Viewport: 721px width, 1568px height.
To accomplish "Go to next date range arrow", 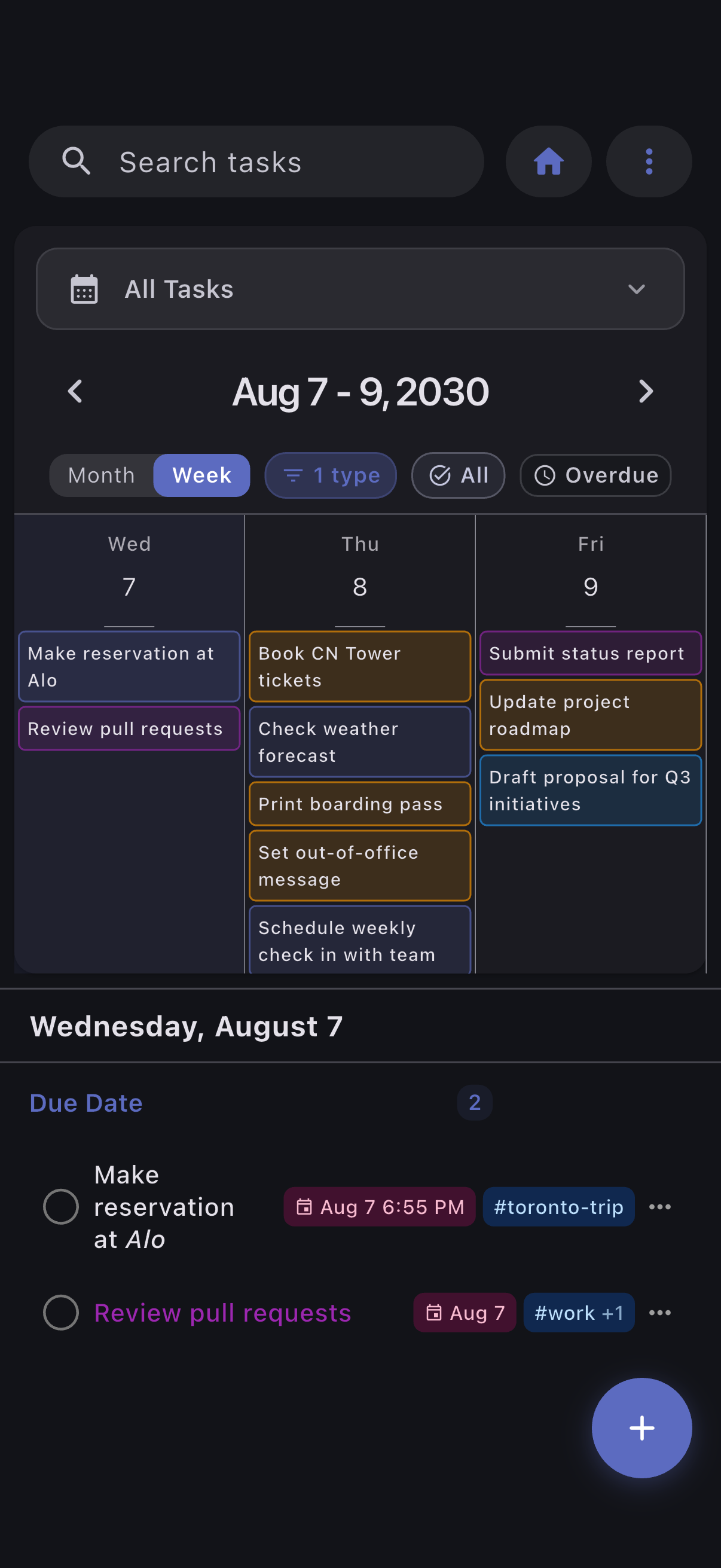I will (x=646, y=391).
